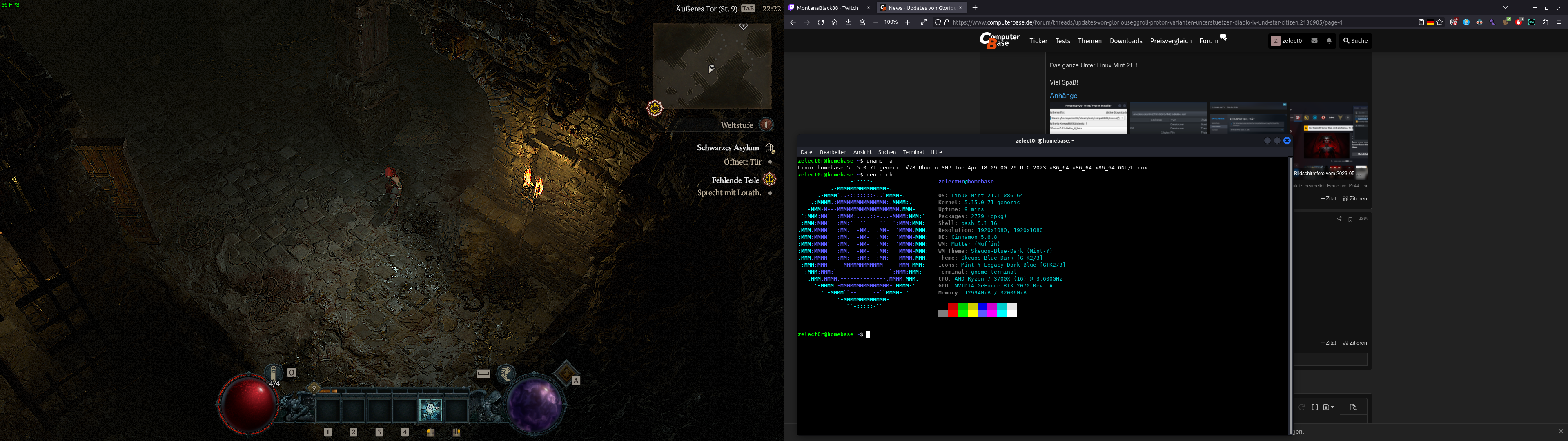Share post #66 via share icon
This screenshot has width=1568, height=441.
[1339, 219]
